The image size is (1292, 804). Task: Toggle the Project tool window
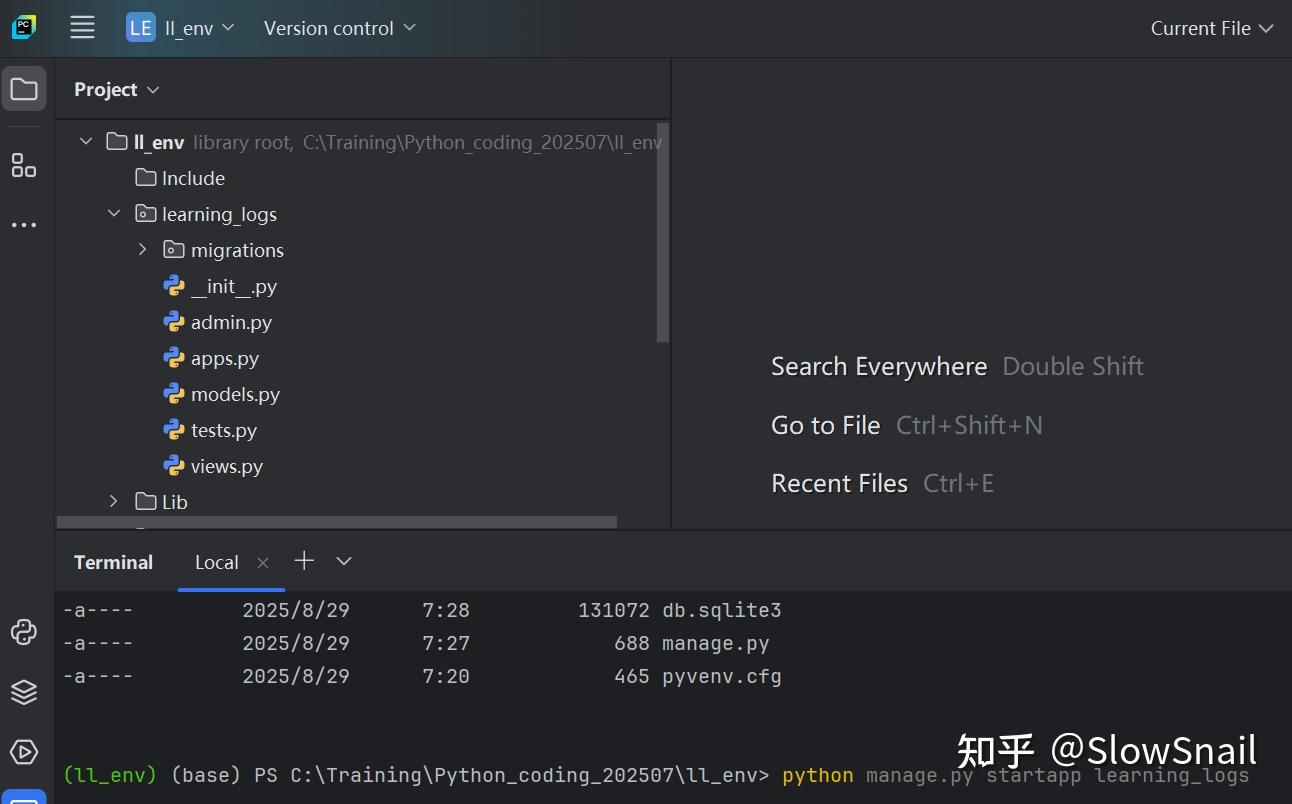24,88
